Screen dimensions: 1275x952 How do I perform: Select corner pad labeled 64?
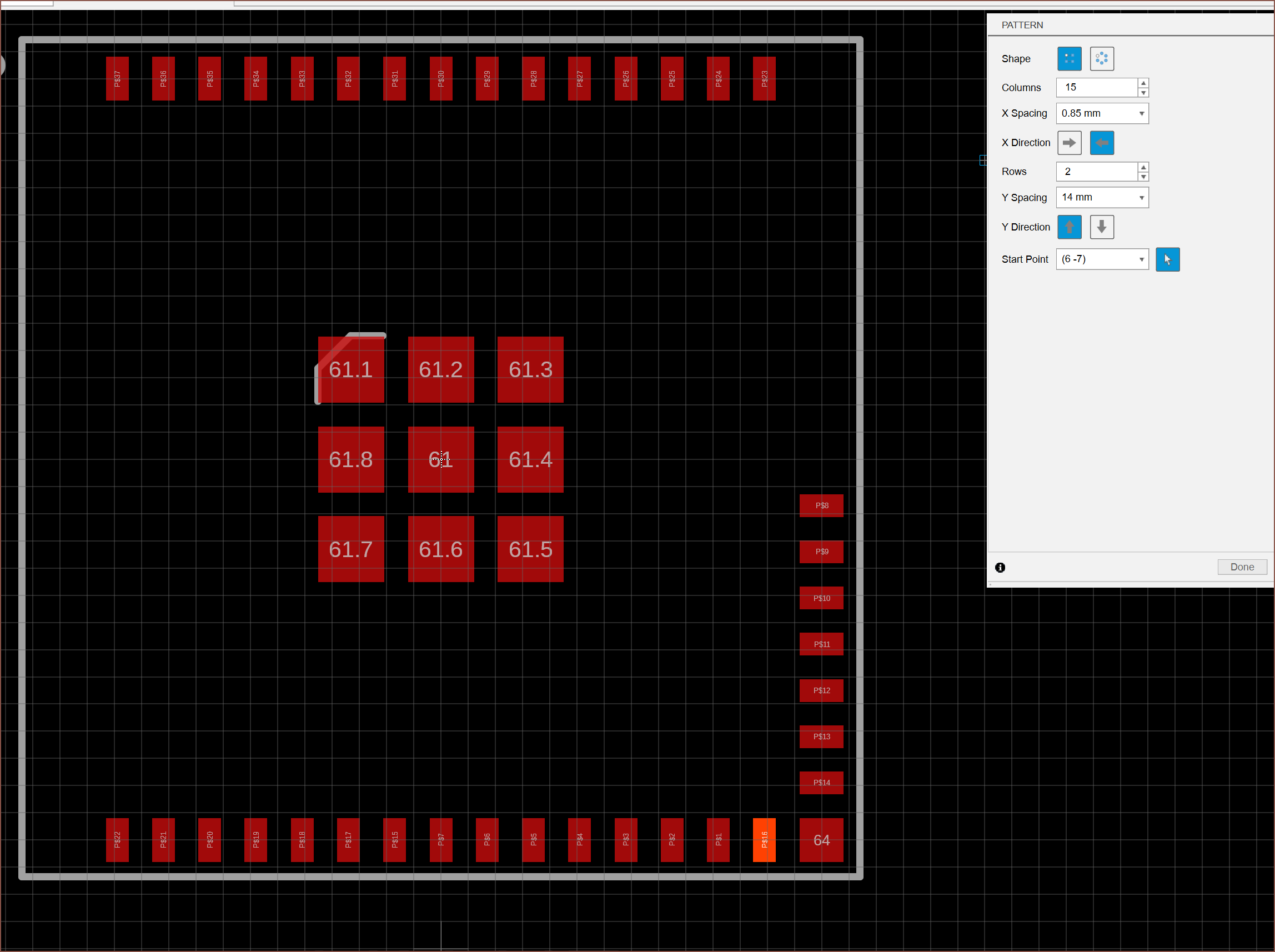pos(821,840)
